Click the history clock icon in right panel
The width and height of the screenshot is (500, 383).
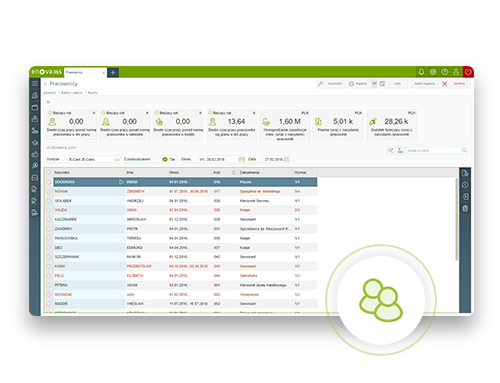465,185
